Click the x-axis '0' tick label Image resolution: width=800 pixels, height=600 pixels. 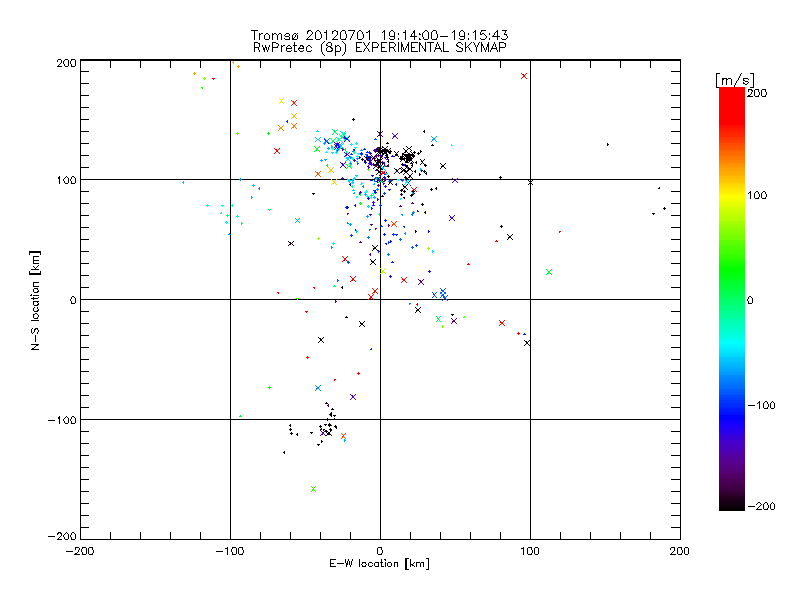pyautogui.click(x=380, y=551)
